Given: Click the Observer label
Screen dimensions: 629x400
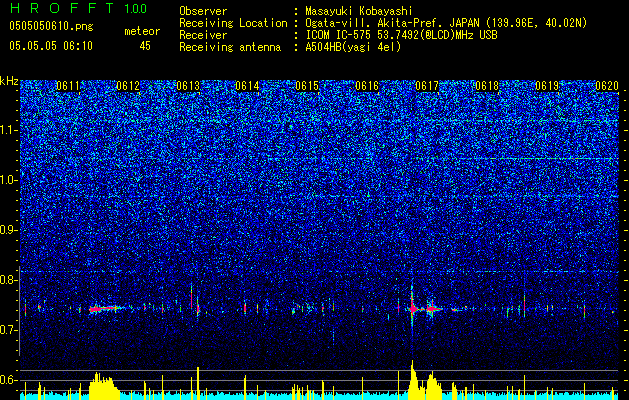Looking at the screenshot, I should pos(203,11).
